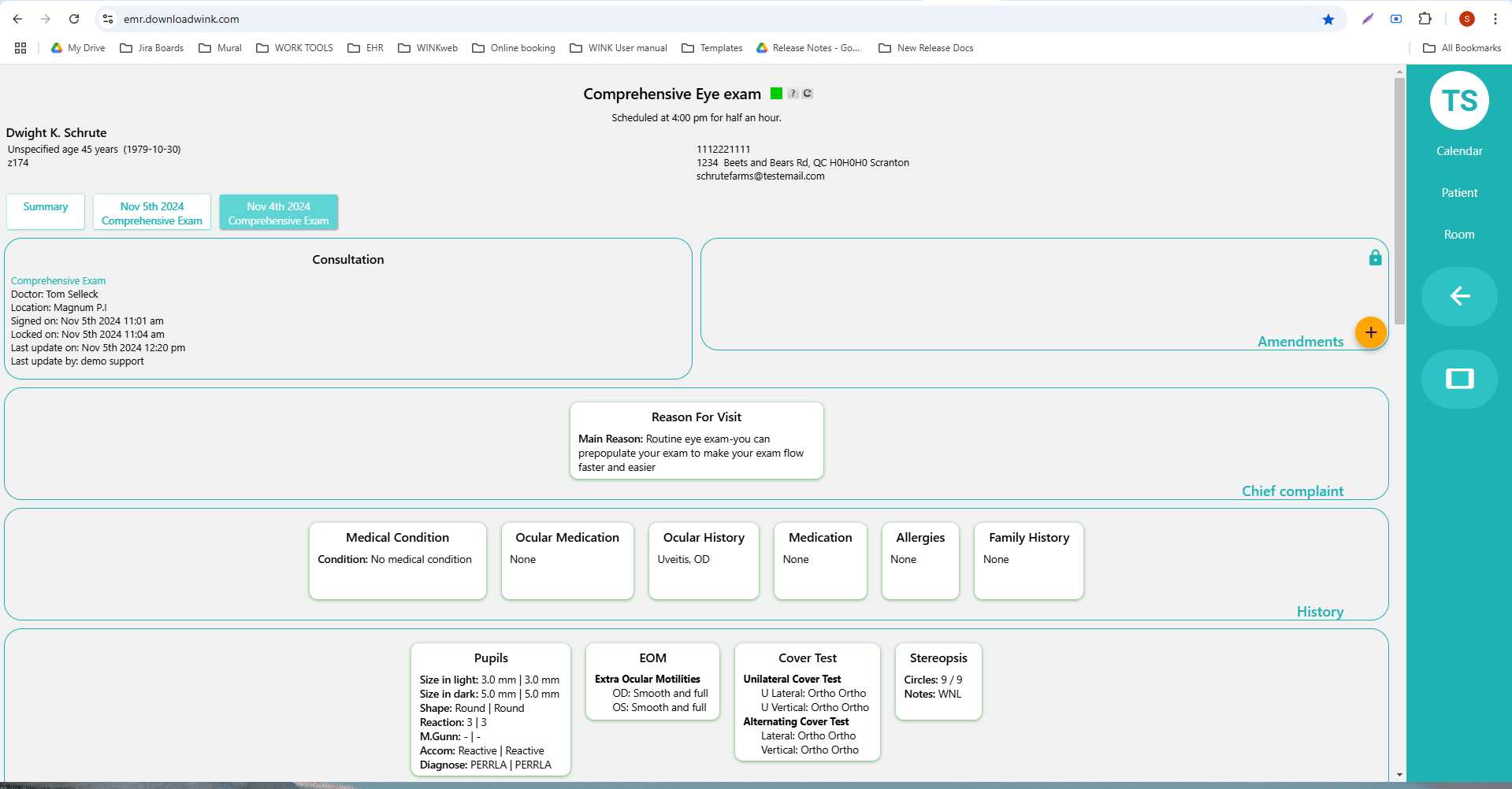Open the Reason For Visit card
This screenshot has height=789, width=1512.
pyautogui.click(x=697, y=441)
